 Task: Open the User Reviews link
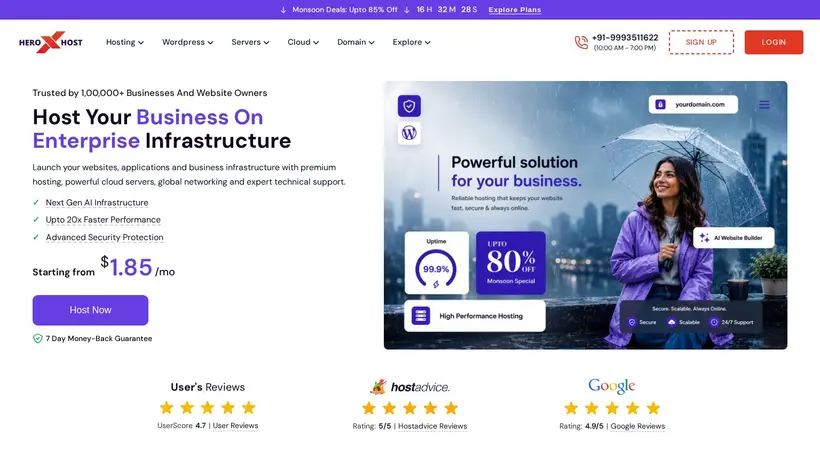click(235, 425)
